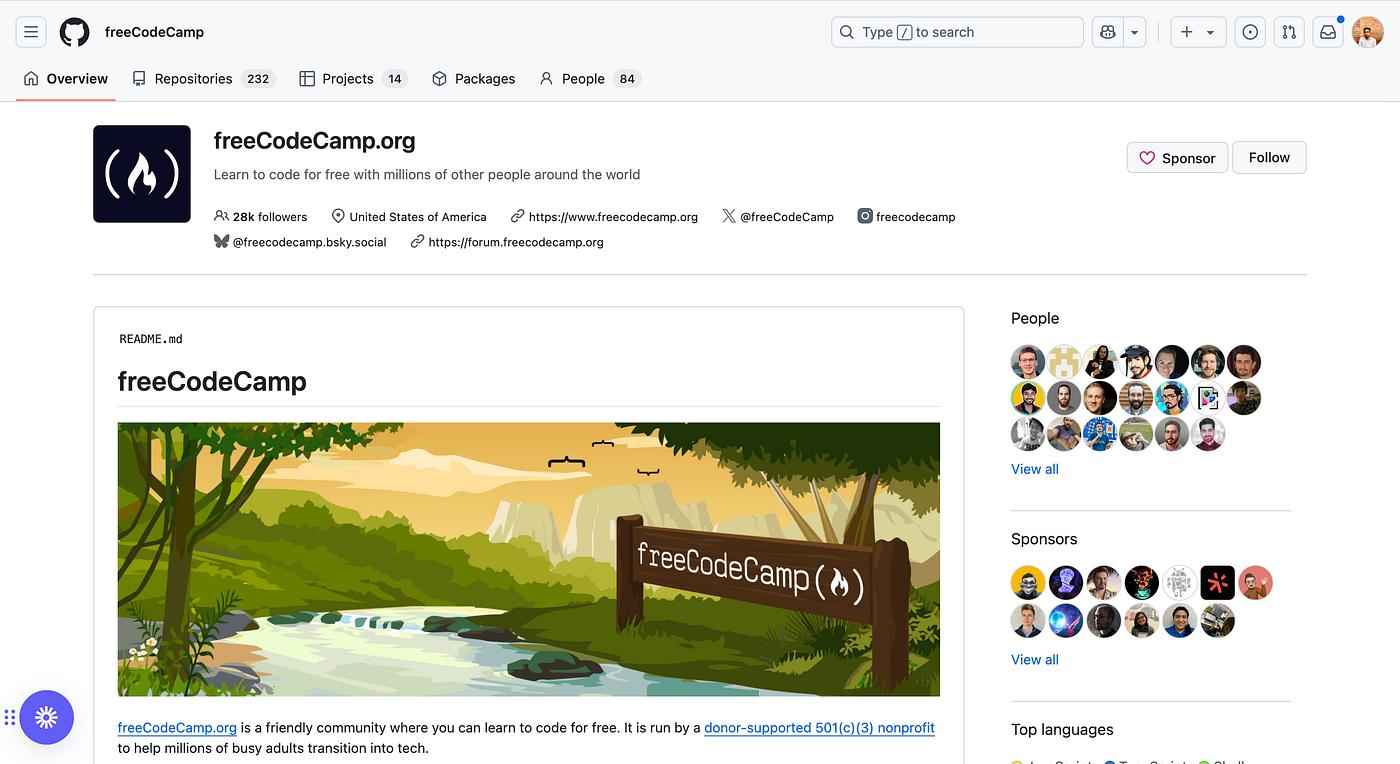The height and width of the screenshot is (764, 1400).
Task: Open the hamburger navigation menu icon
Action: tap(30, 31)
